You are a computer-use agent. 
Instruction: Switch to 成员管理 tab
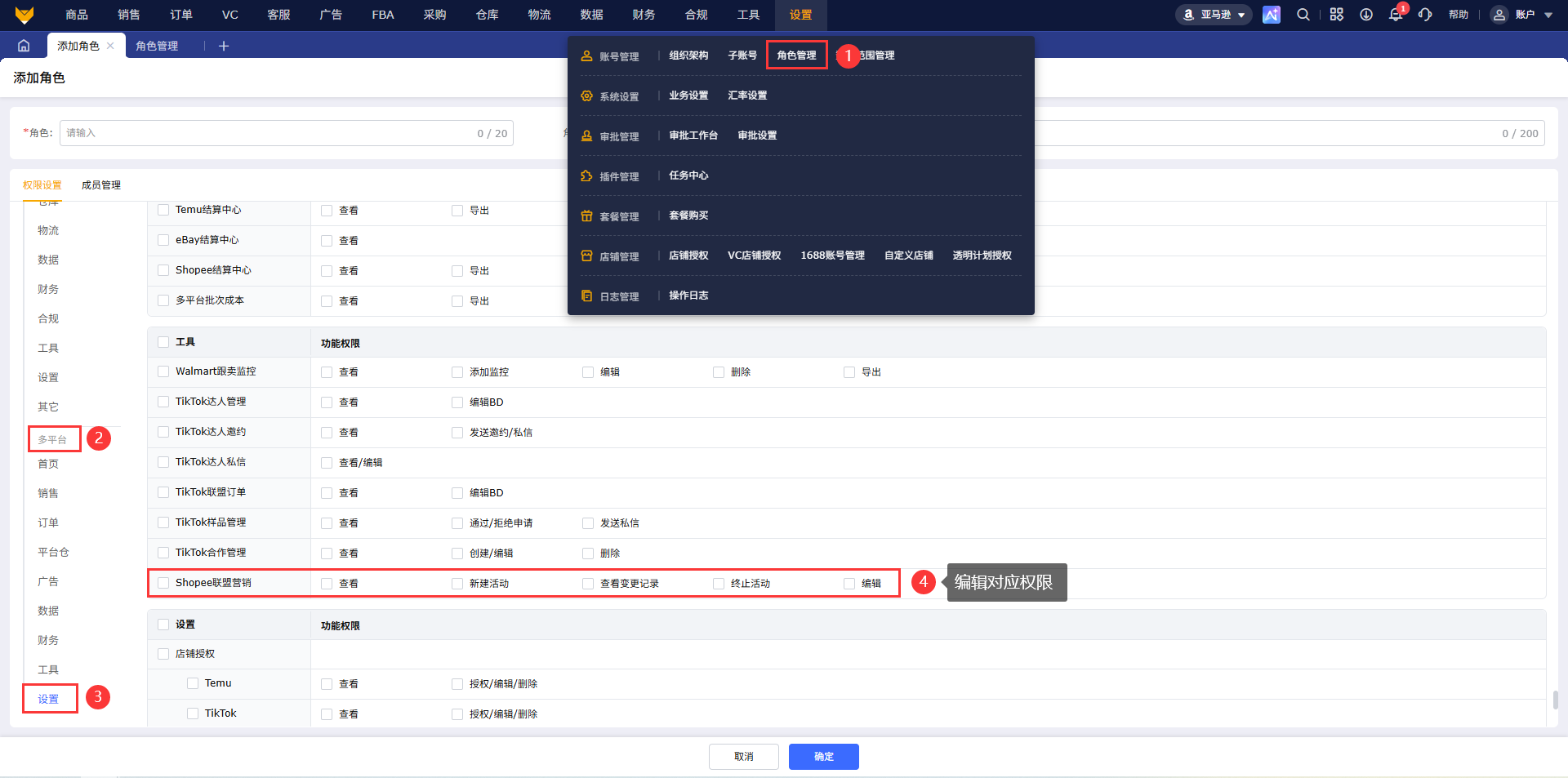pyautogui.click(x=101, y=185)
